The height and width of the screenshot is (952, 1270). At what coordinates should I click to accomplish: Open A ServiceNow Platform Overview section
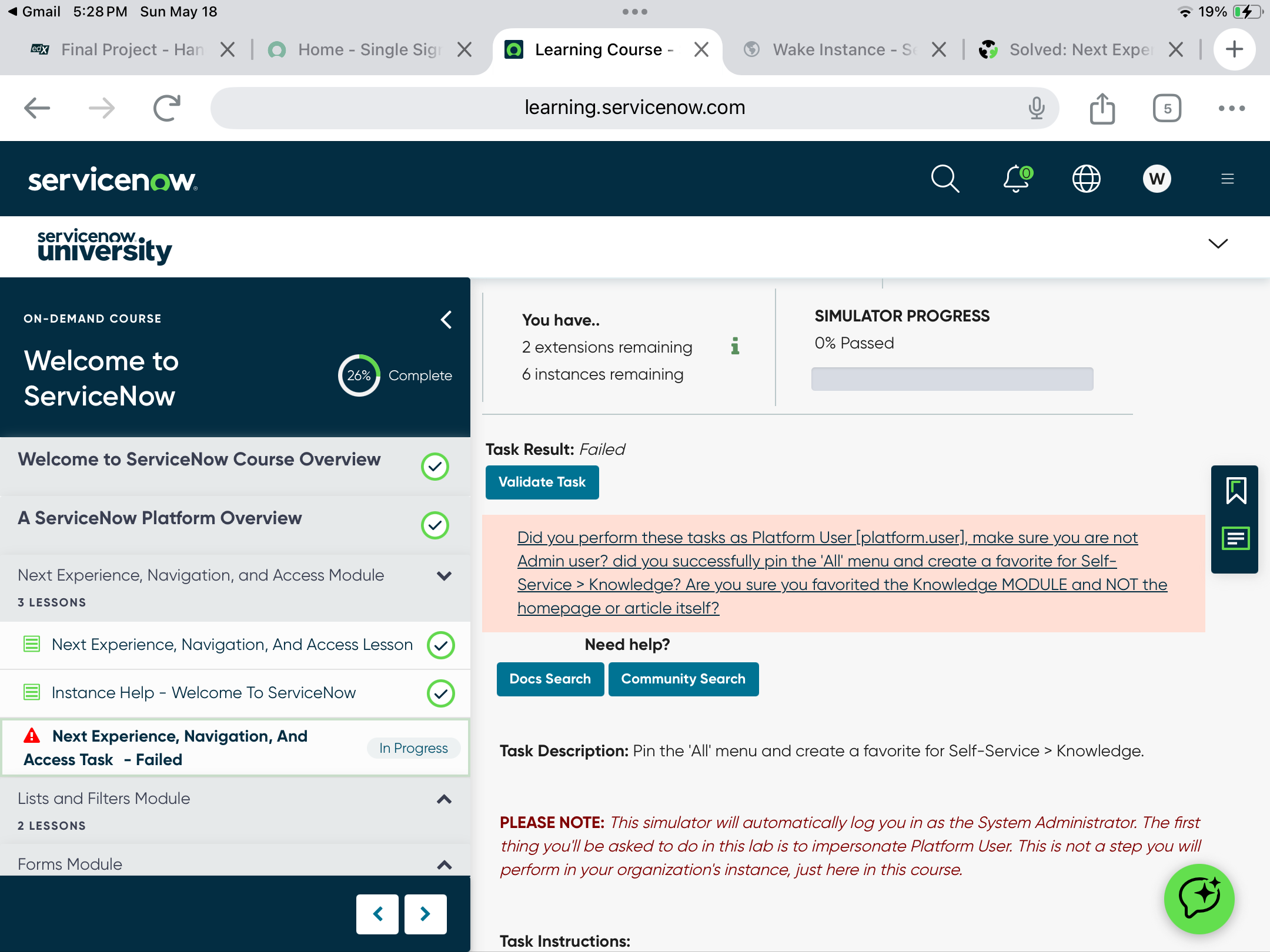[x=160, y=518]
